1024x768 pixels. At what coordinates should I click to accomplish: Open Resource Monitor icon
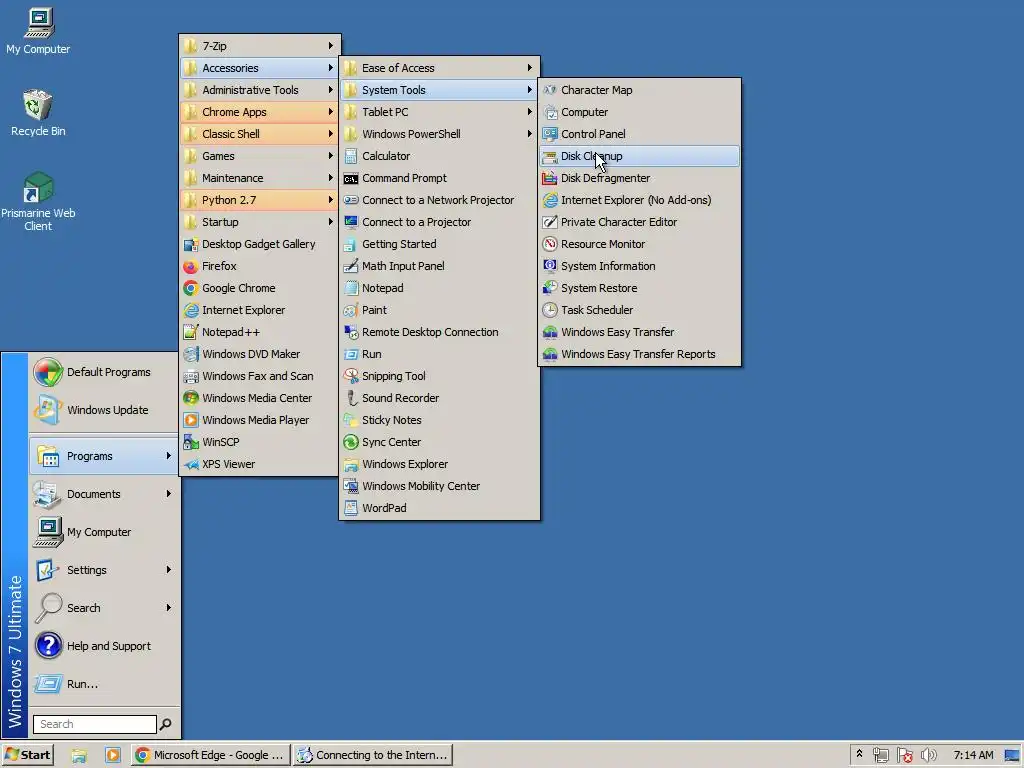click(x=550, y=244)
